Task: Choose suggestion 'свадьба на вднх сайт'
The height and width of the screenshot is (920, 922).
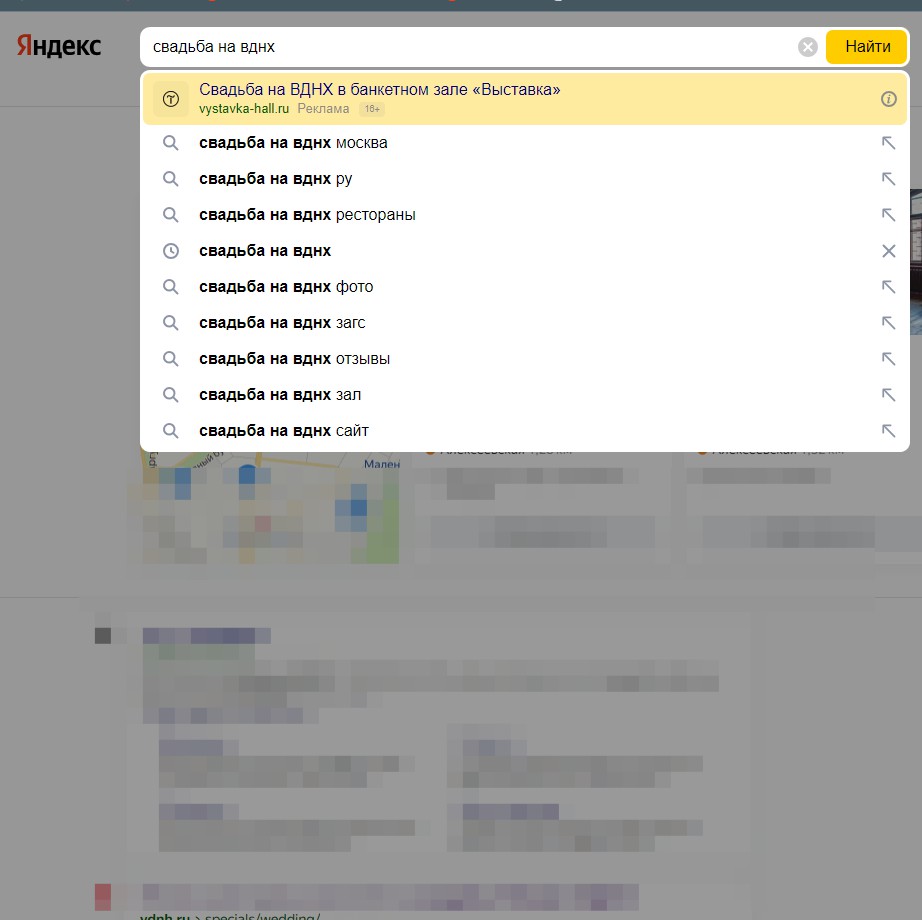Action: (525, 431)
